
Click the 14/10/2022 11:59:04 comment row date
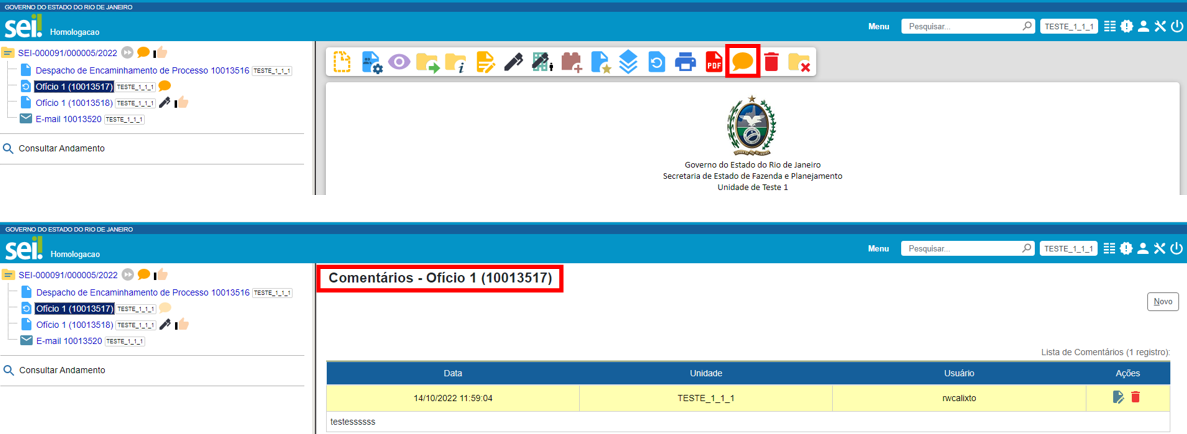[453, 398]
